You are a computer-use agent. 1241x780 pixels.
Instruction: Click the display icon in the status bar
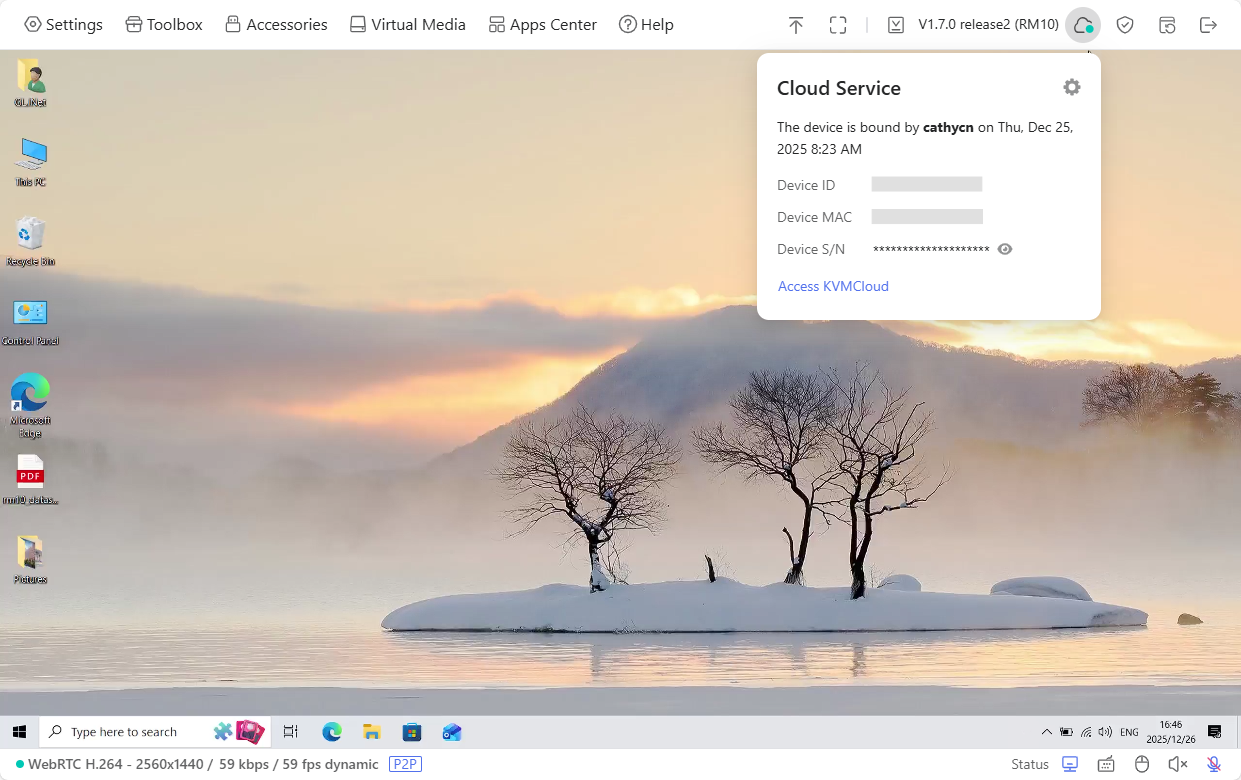[1069, 763]
